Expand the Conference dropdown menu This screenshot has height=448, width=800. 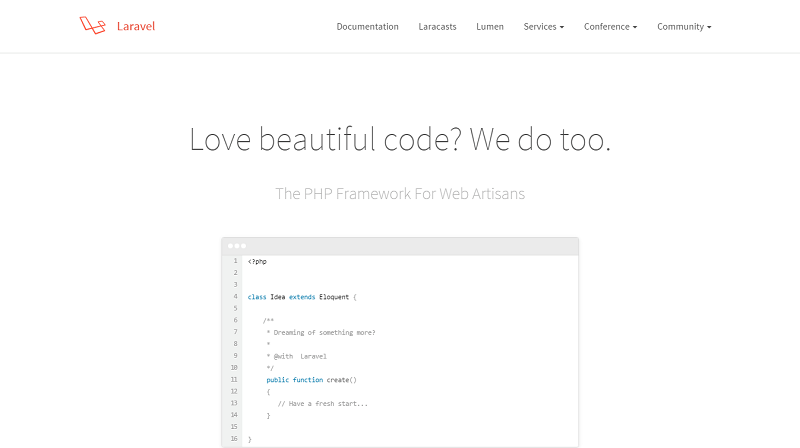click(610, 27)
